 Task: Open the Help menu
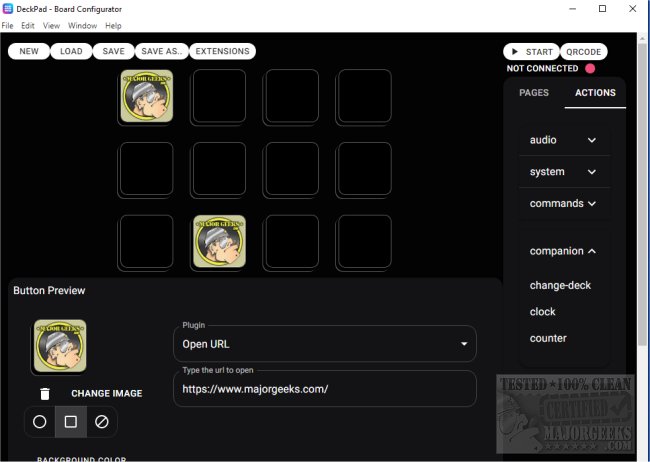pyautogui.click(x=113, y=26)
